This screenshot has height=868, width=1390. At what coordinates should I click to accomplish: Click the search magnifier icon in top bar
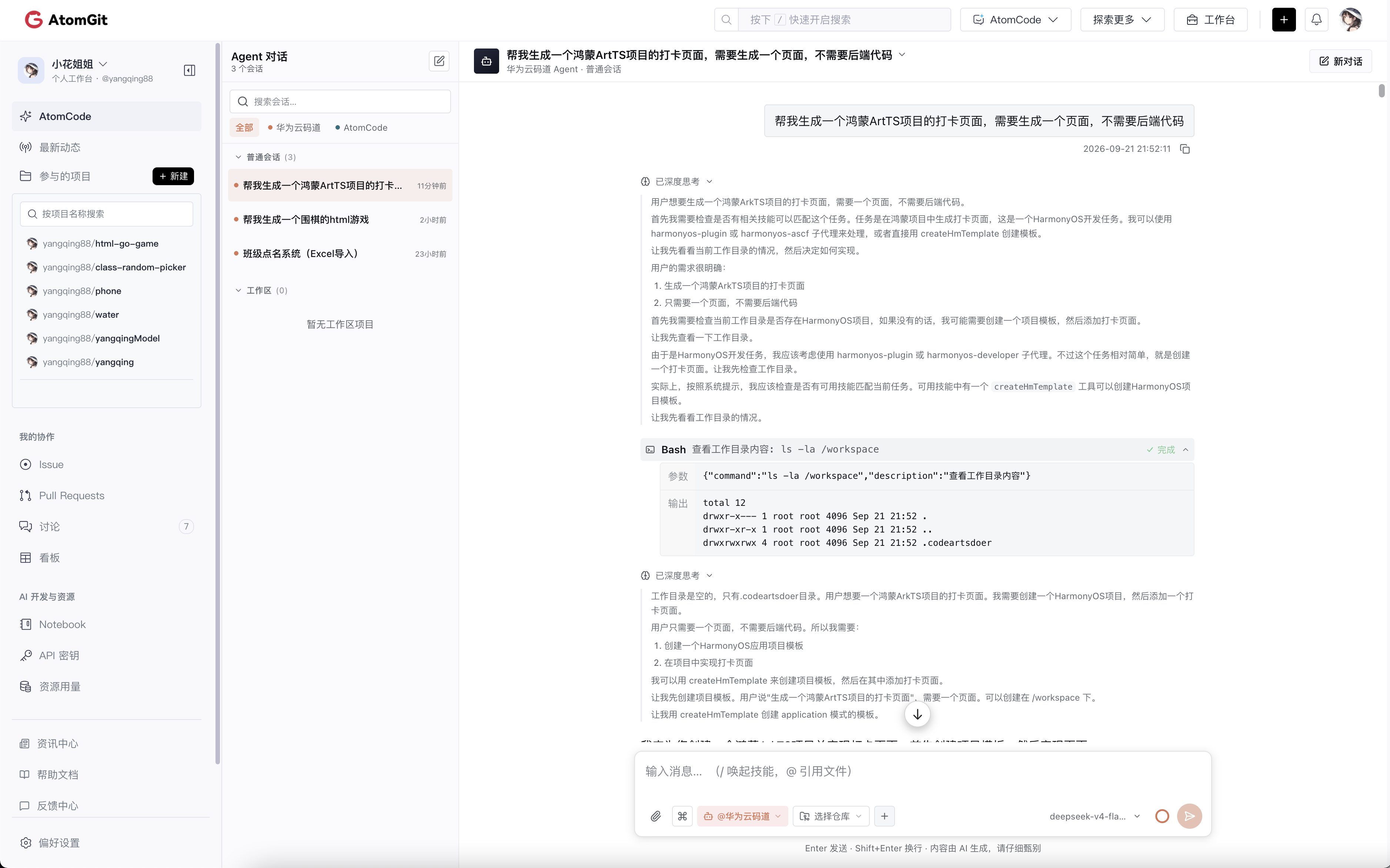[x=726, y=20]
